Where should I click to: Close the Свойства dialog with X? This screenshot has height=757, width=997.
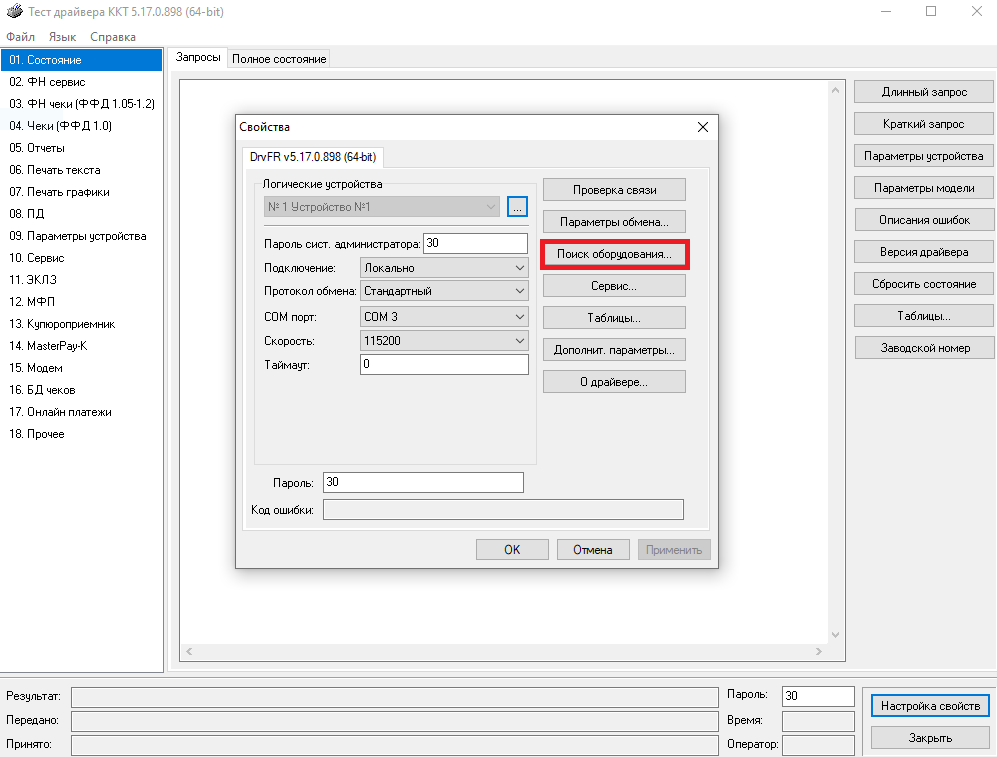(x=703, y=127)
